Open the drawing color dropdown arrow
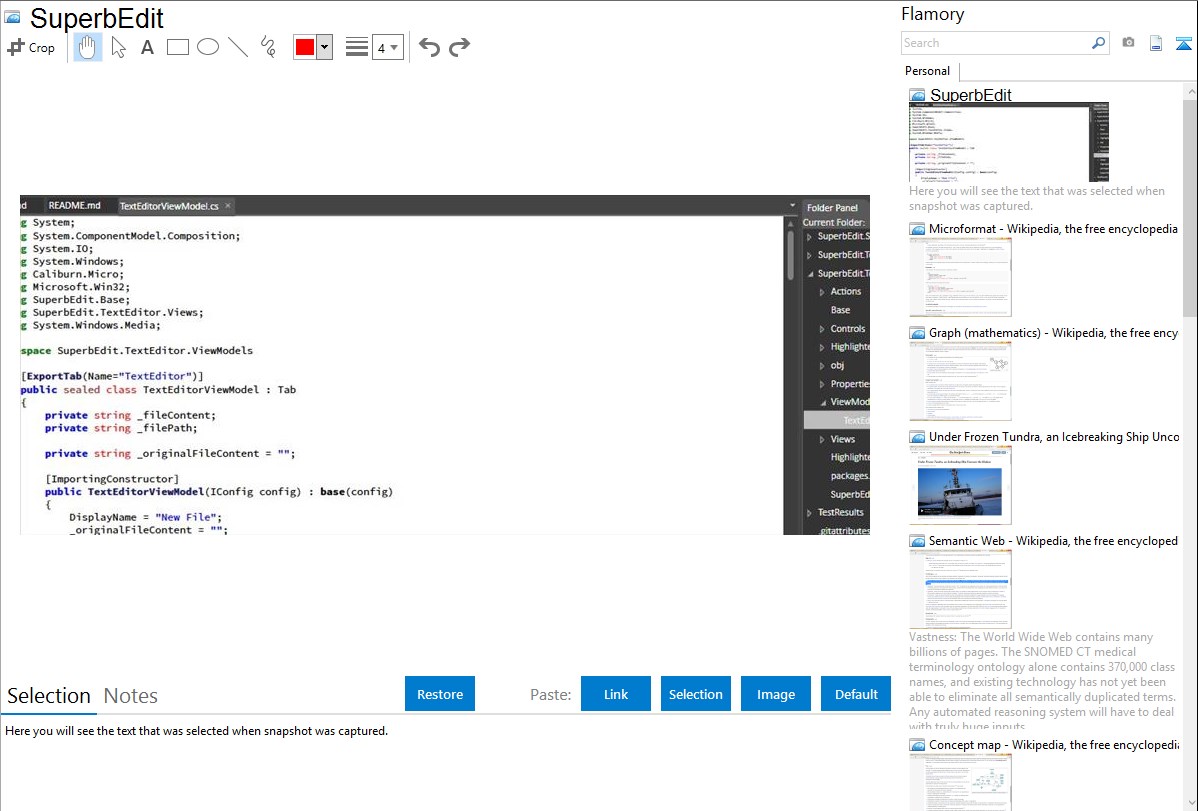Screen dimensions: 1198x811 (325, 47)
